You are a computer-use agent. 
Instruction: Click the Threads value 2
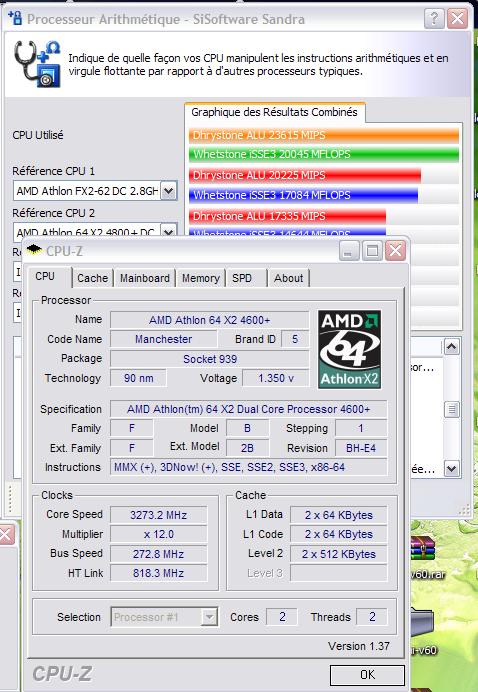tap(372, 617)
